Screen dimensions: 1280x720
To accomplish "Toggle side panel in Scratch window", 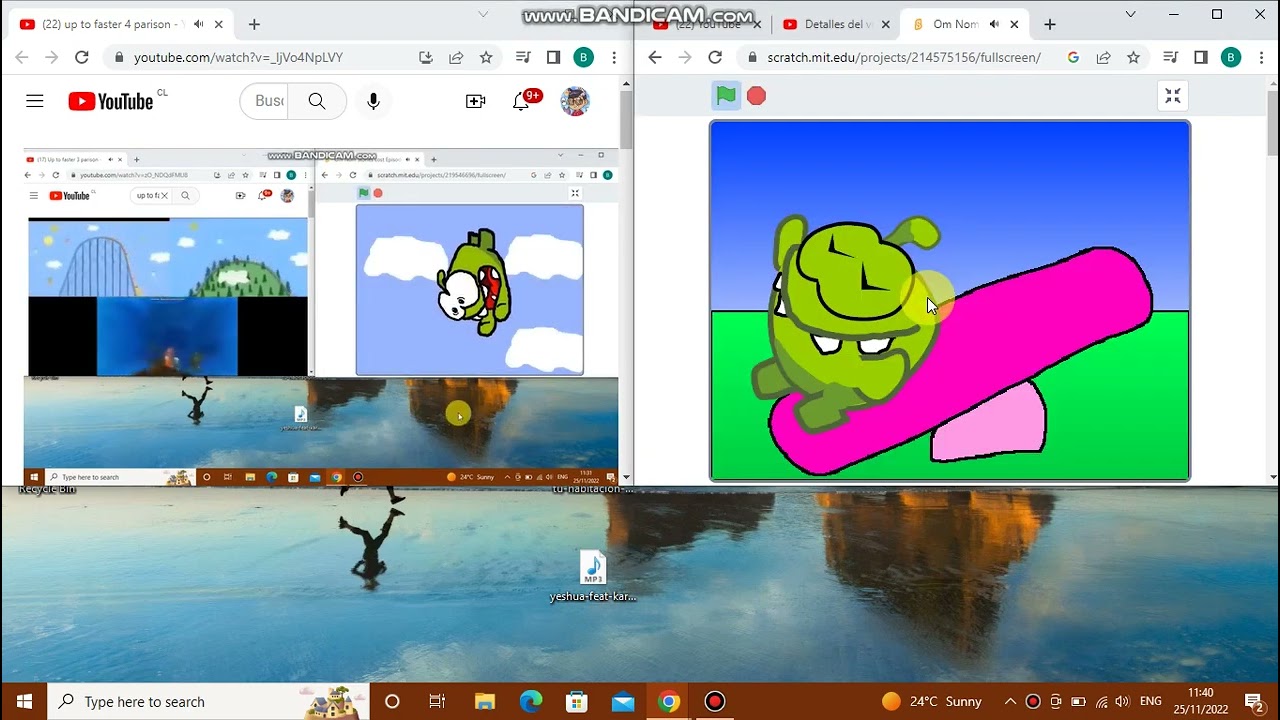I will tap(1201, 57).
